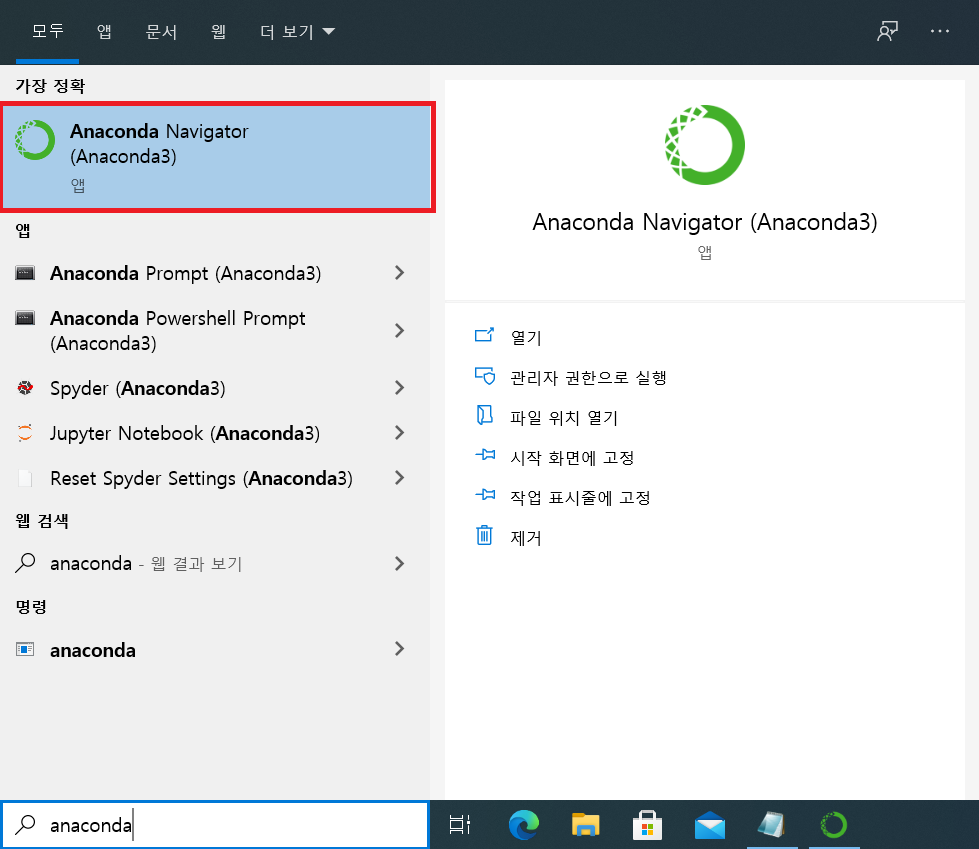
Task: Switch to Anaconda Navigator on taskbar
Action: tap(834, 825)
